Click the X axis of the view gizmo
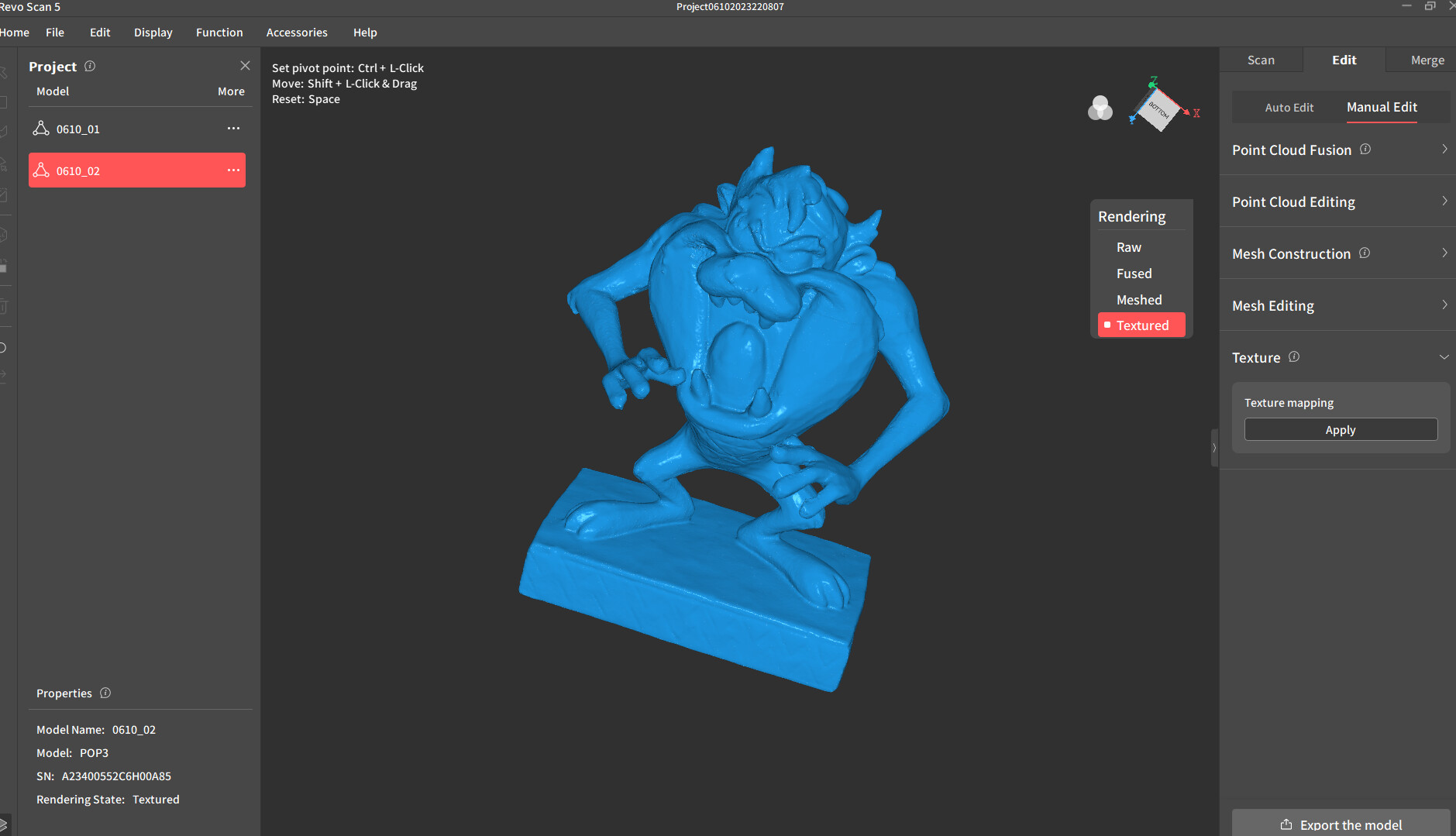This screenshot has height=836, width=1456. point(1196,113)
